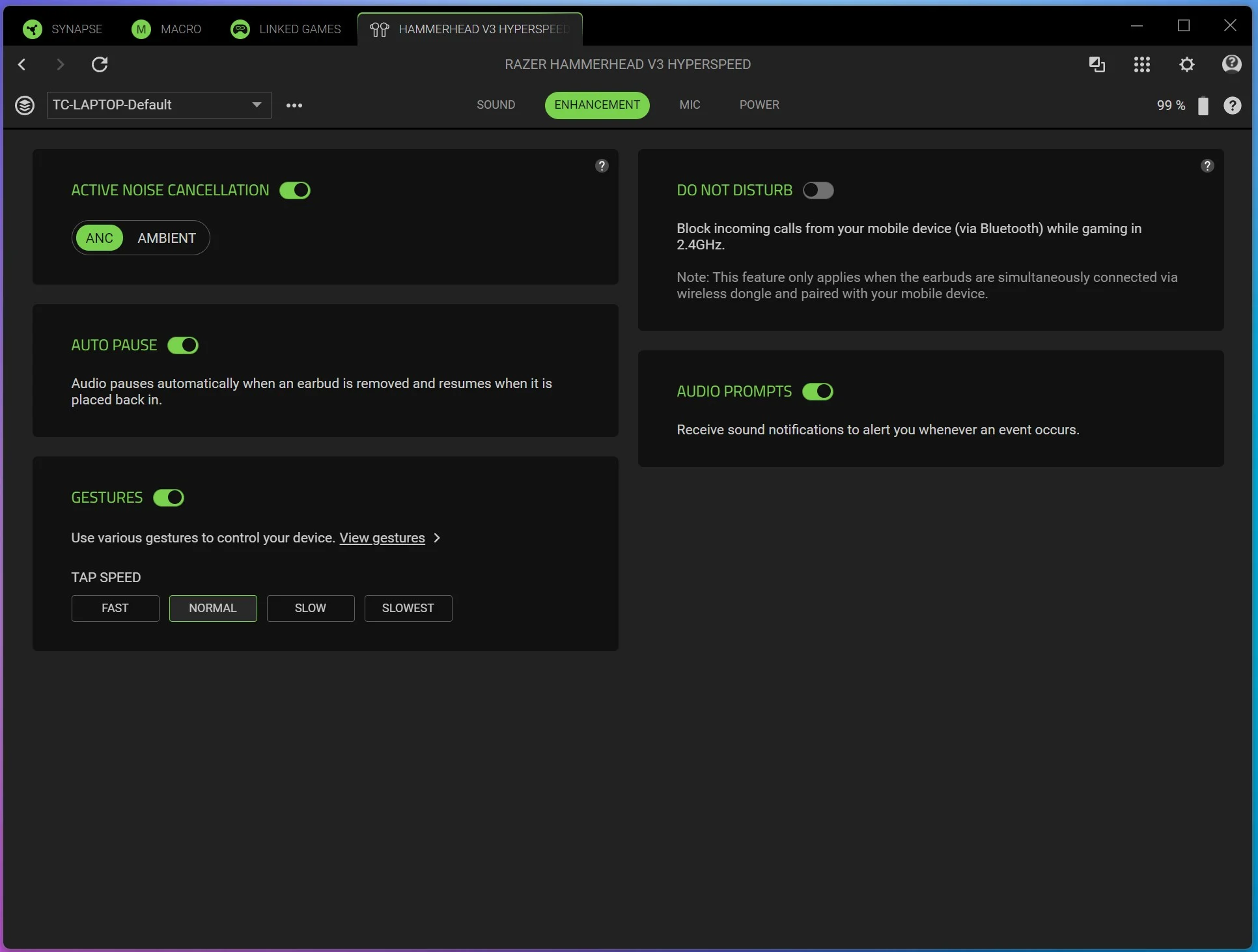Open the Linked Games tab
The height and width of the screenshot is (952, 1258).
(x=286, y=29)
